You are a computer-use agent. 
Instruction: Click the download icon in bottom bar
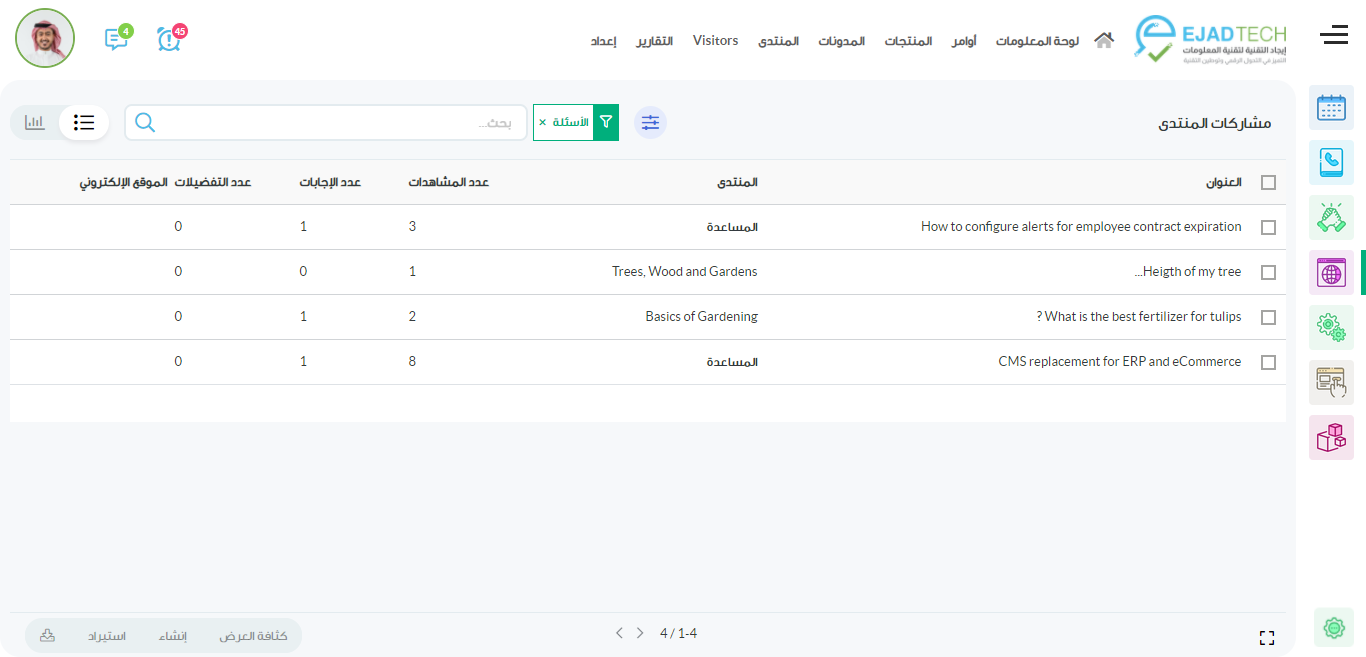tap(47, 635)
